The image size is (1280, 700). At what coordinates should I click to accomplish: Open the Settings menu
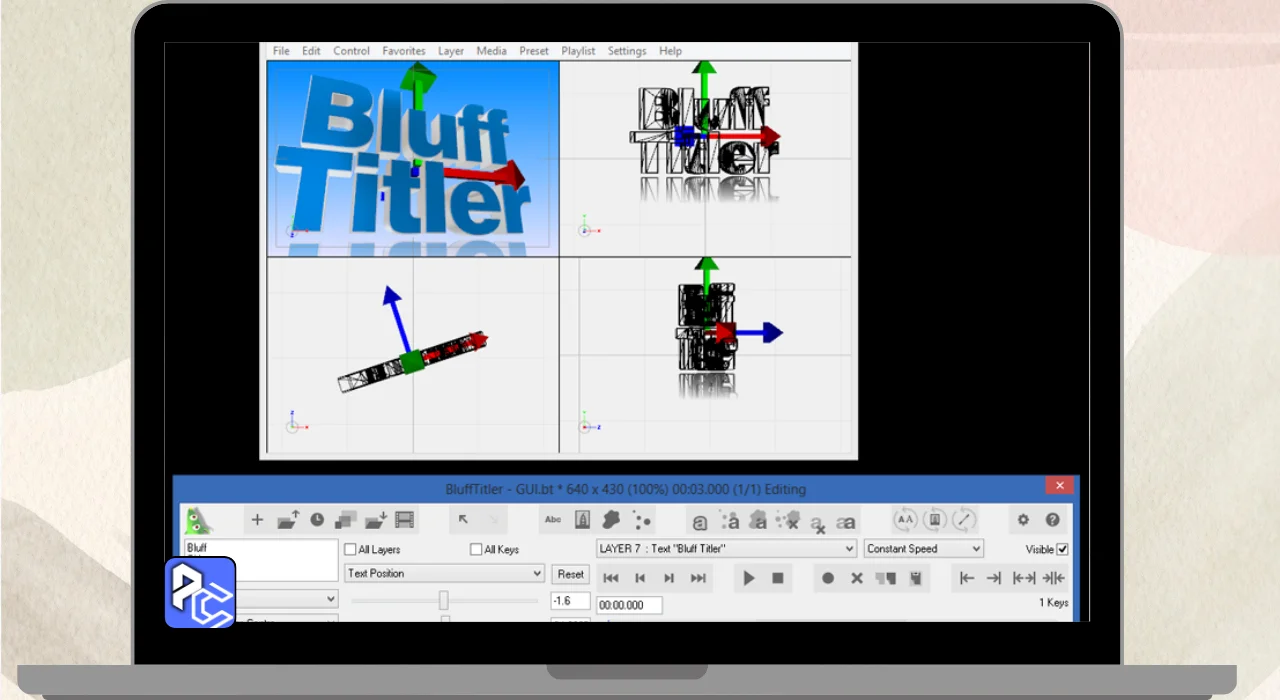[627, 51]
